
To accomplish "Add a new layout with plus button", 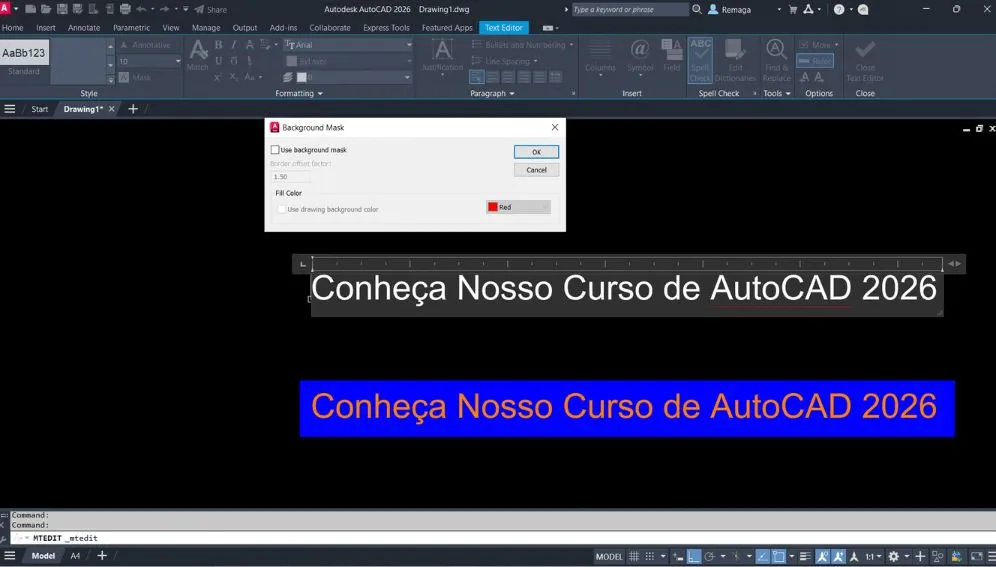I will pos(102,556).
